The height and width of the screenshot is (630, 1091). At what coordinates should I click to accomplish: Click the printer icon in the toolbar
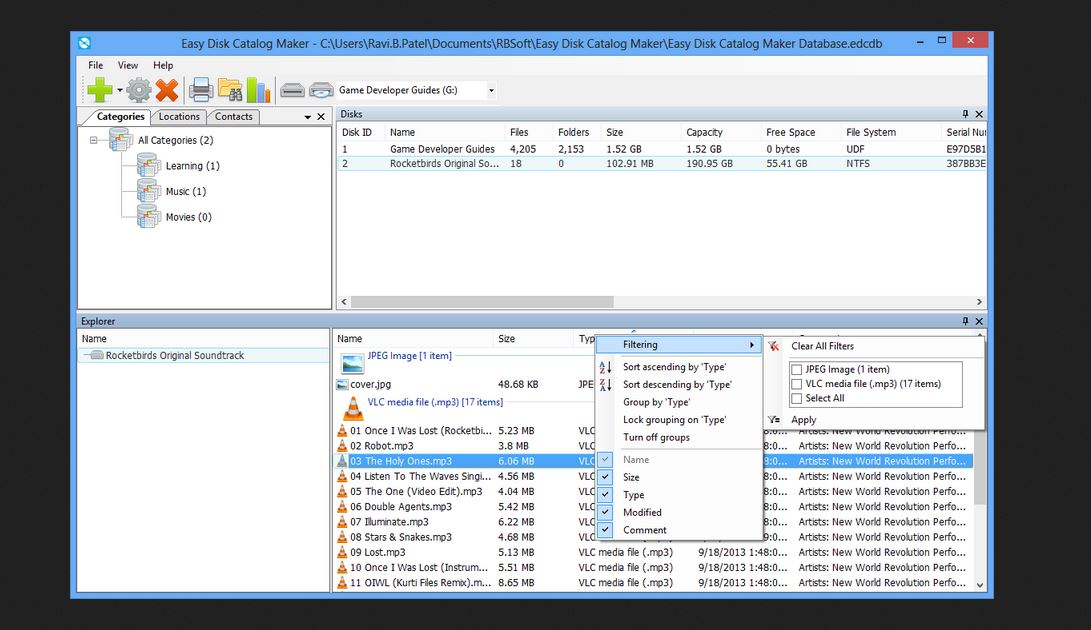201,90
